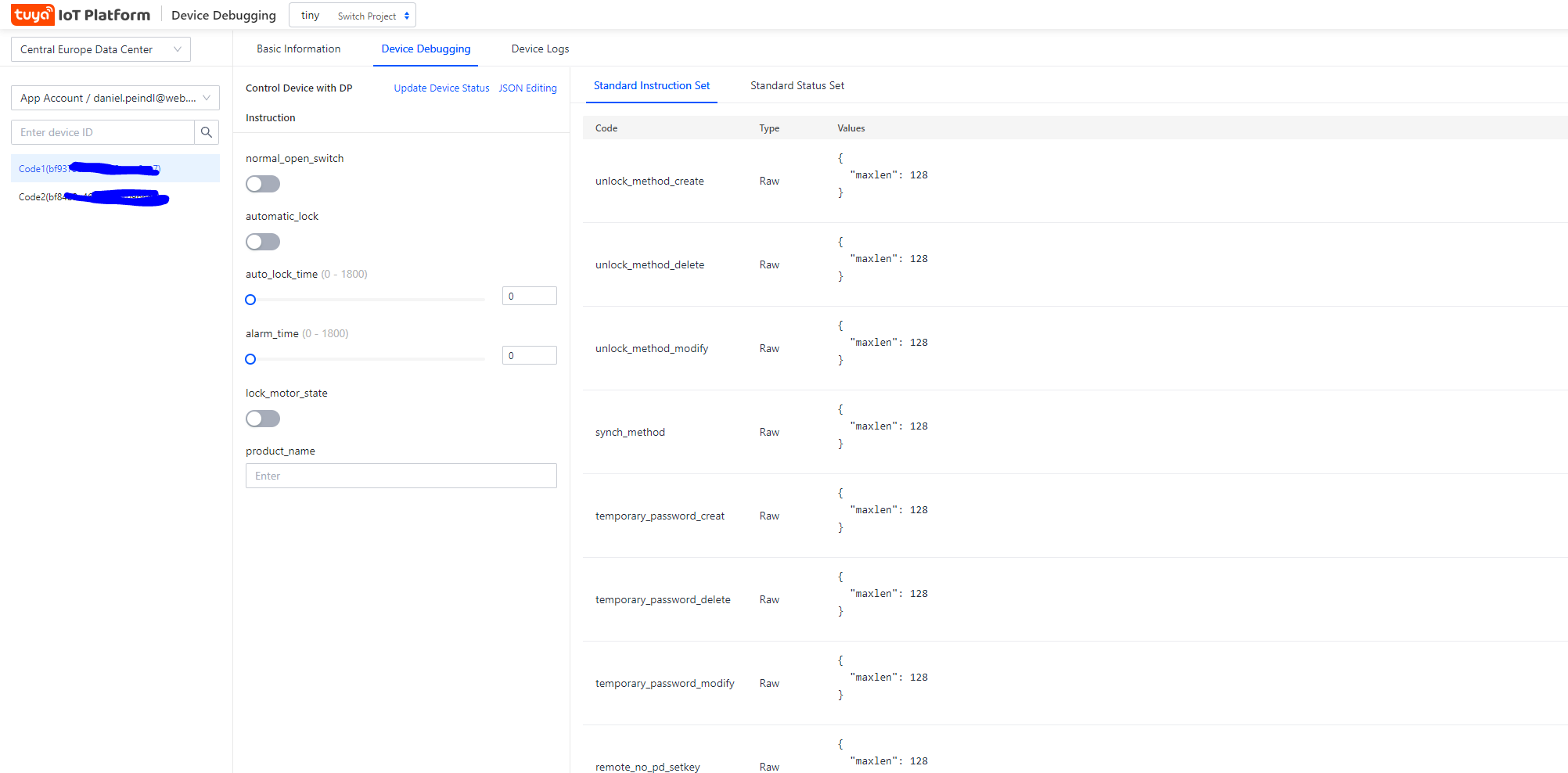Enable the automatic_lock toggle

tap(263, 242)
